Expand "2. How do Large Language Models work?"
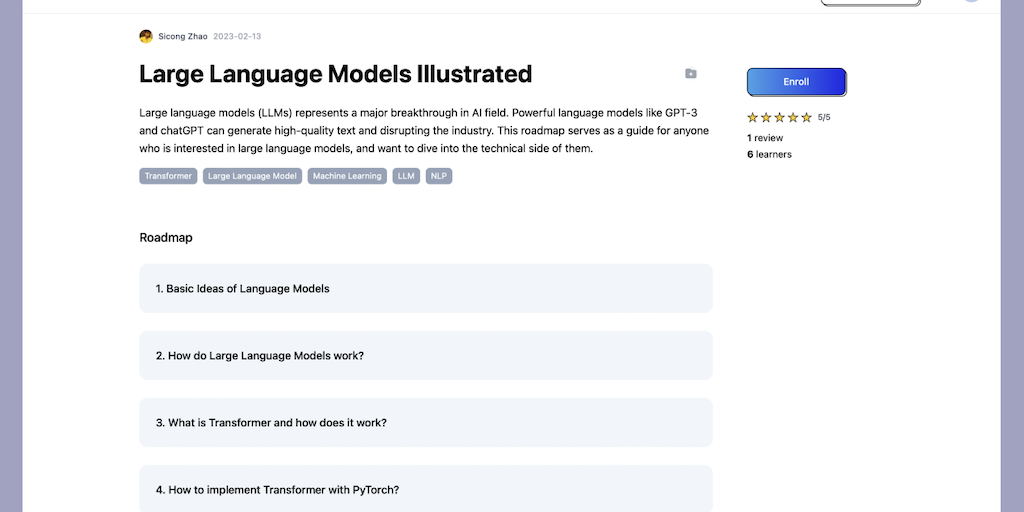 coord(425,355)
